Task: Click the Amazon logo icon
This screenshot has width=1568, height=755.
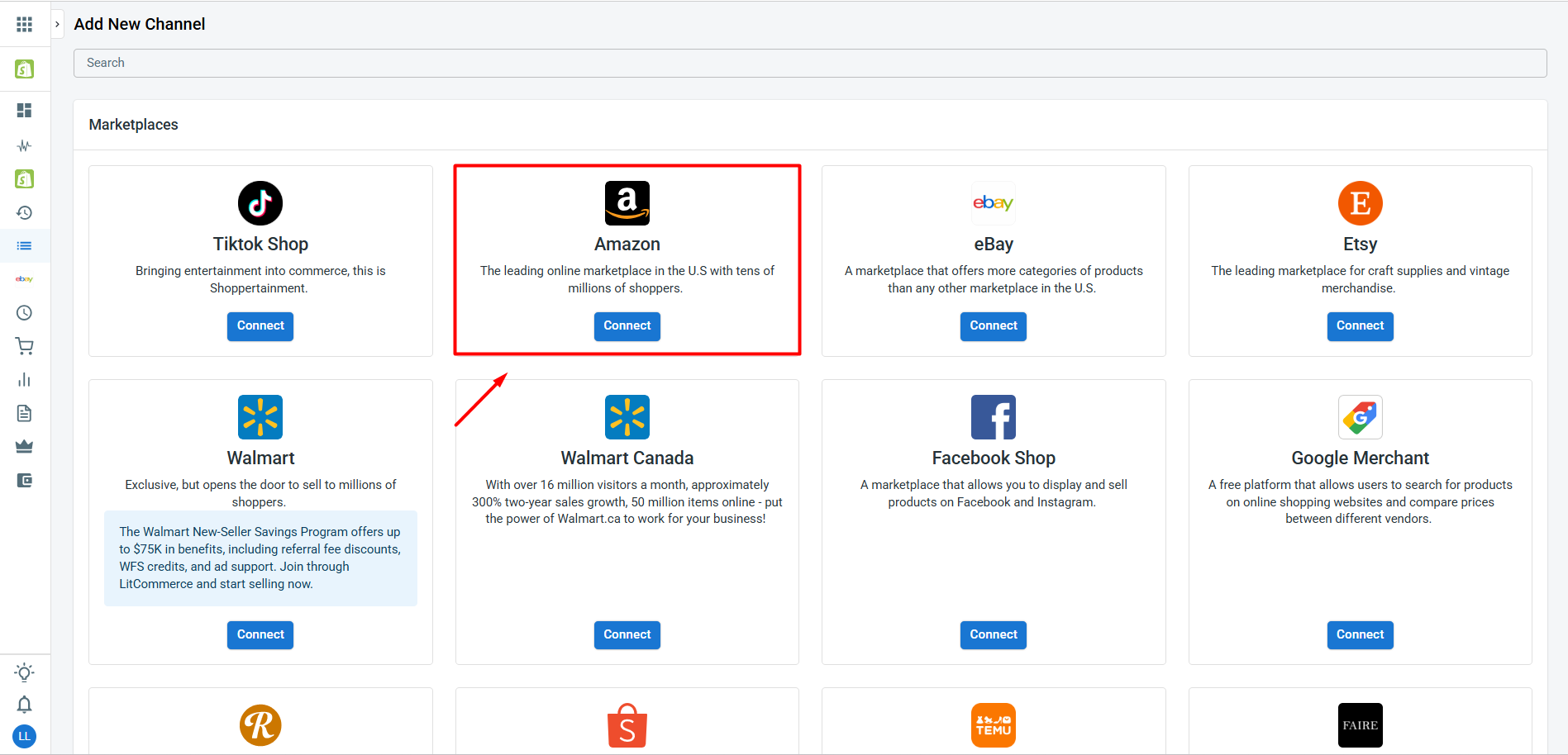Action: [627, 203]
